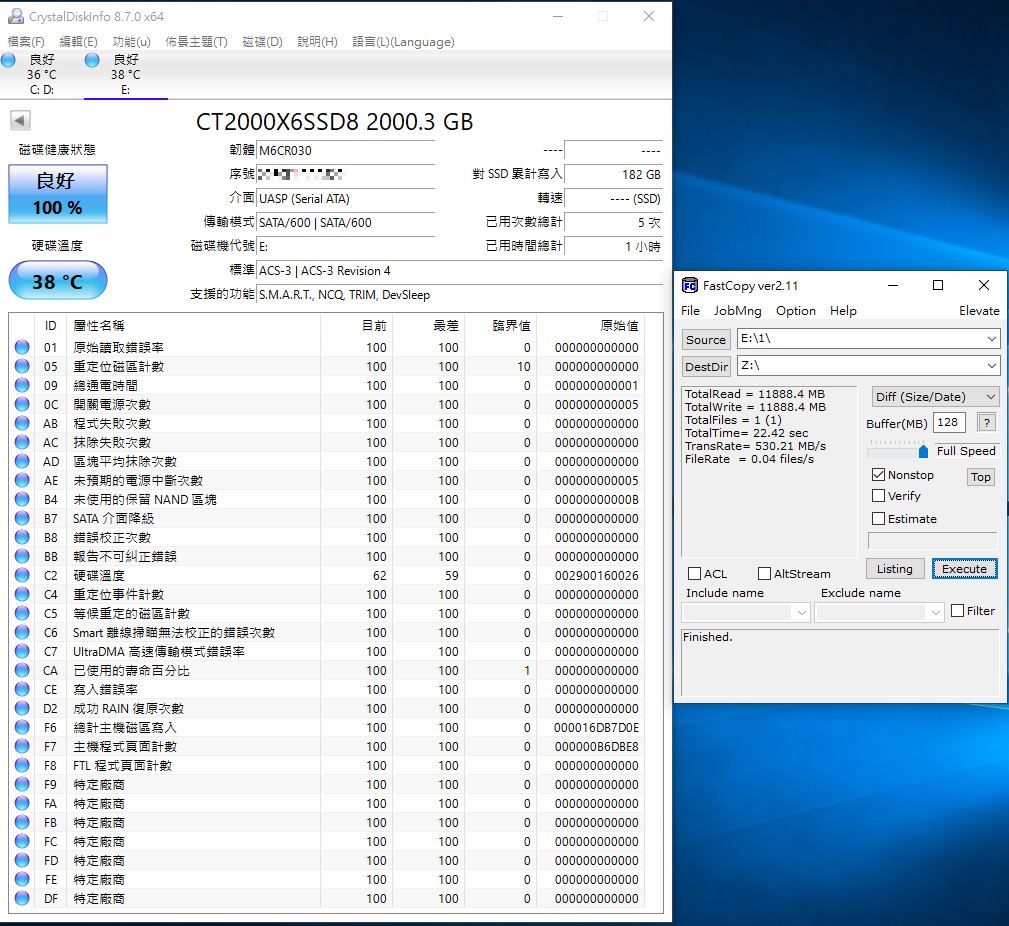The width and height of the screenshot is (1009, 926).
Task: Click the Listing button
Action: pyautogui.click(x=894, y=569)
